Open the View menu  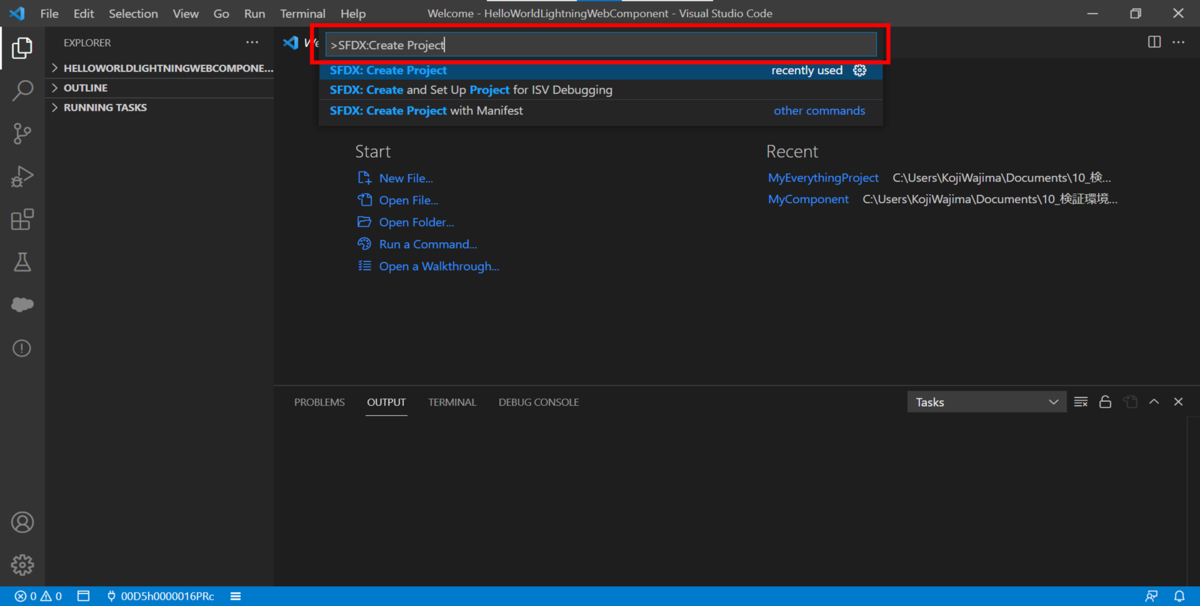pyautogui.click(x=186, y=14)
